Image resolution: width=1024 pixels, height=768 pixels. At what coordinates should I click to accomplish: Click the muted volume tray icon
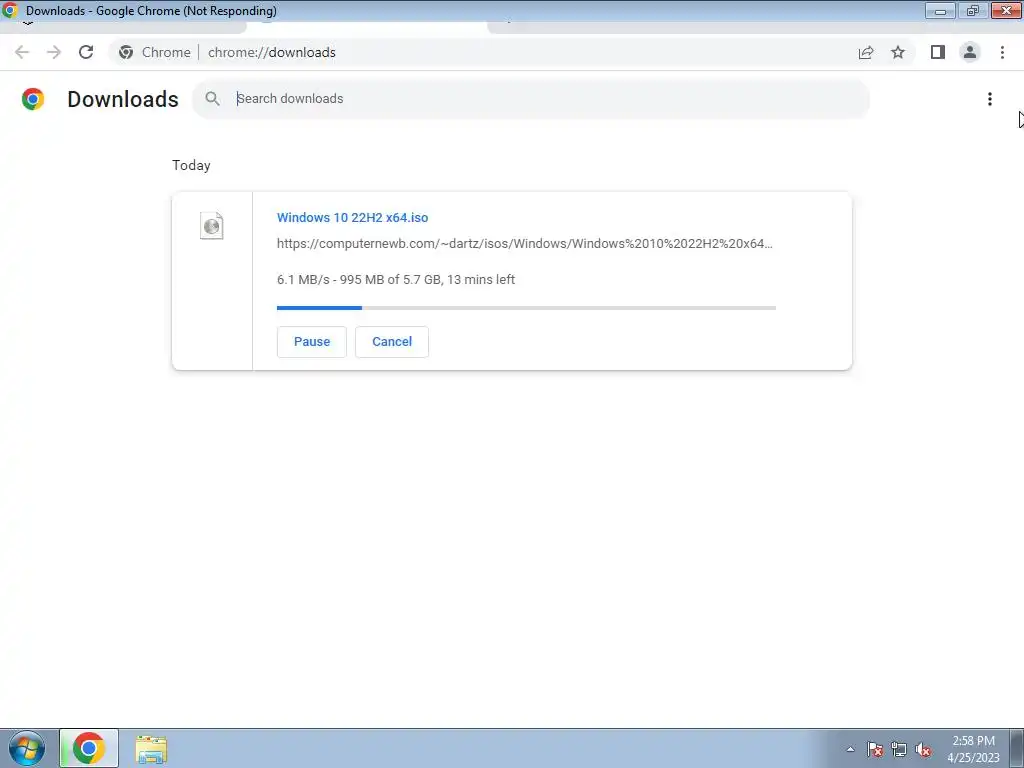(923, 749)
